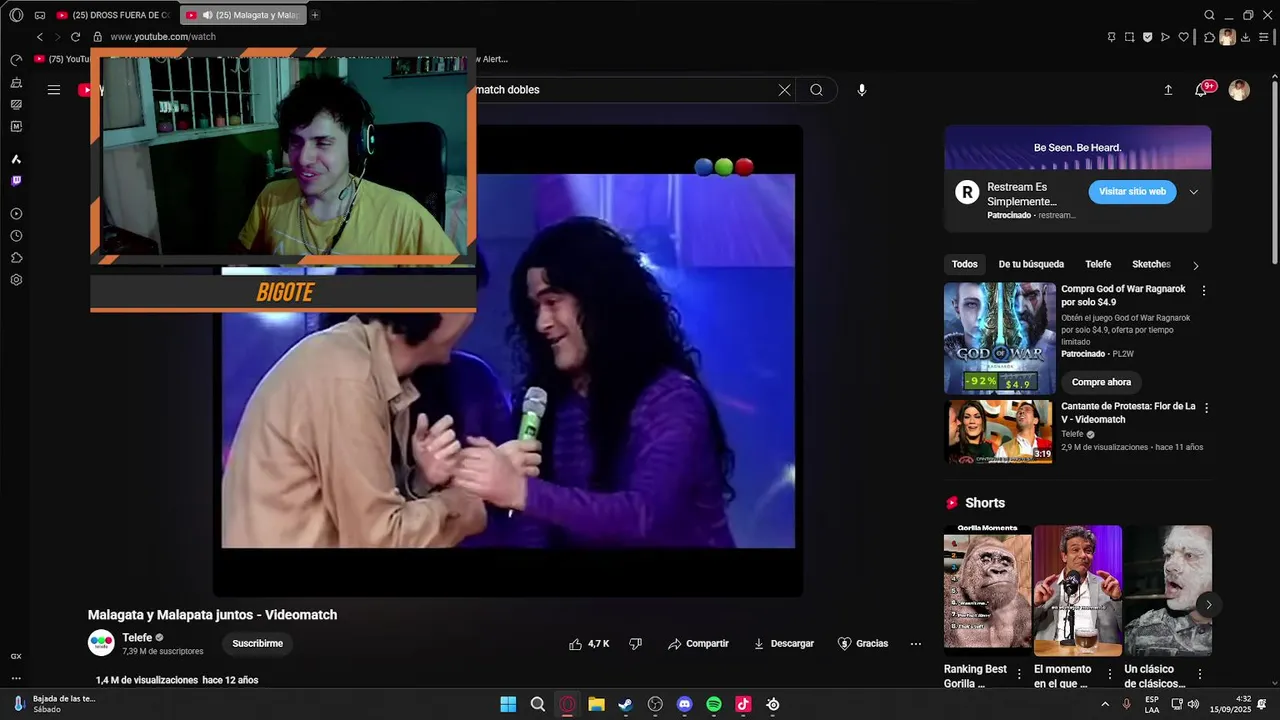This screenshot has width=1280, height=720.
Task: Open options for Ranking Best Gorilla short
Action: point(1019,674)
